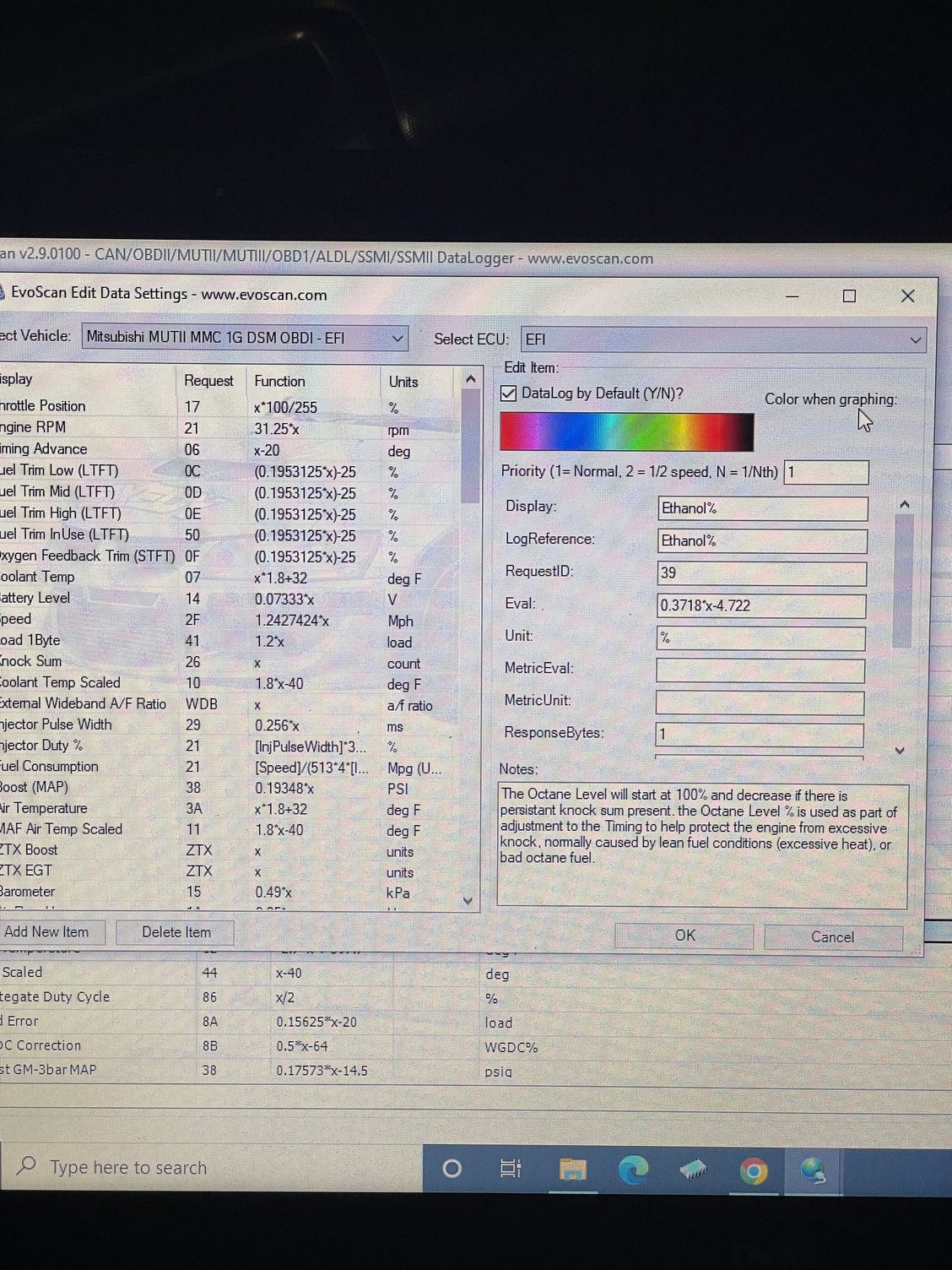Click the Request column header
The image size is (952, 1270).
(x=208, y=381)
